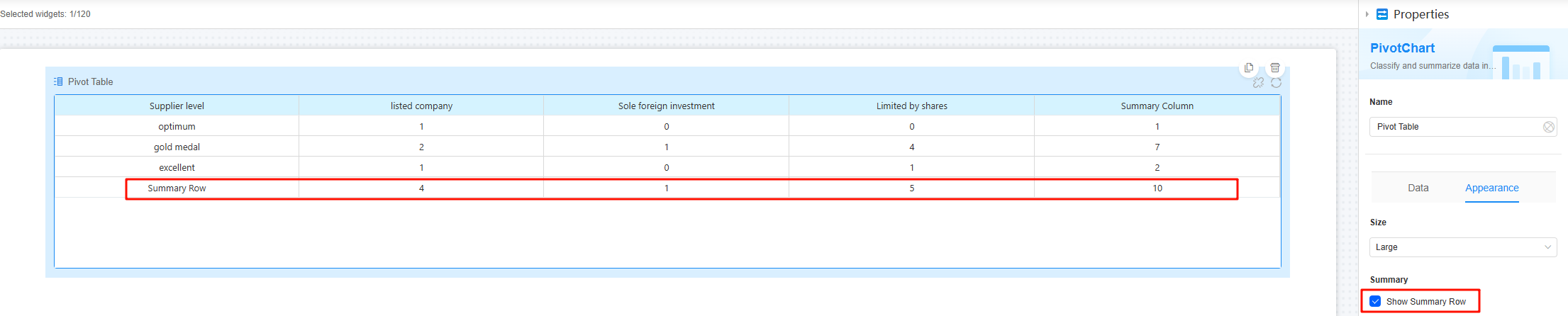Uncheck Show Summary Row checkbox
Image resolution: width=1568 pixels, height=316 pixels.
point(1376,301)
